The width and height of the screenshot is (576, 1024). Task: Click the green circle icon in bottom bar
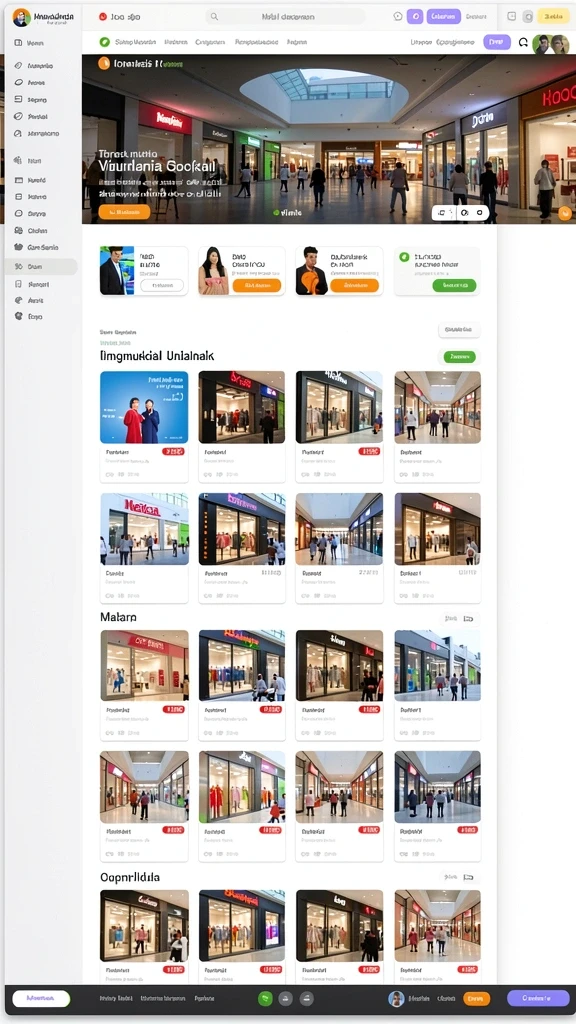(x=265, y=999)
